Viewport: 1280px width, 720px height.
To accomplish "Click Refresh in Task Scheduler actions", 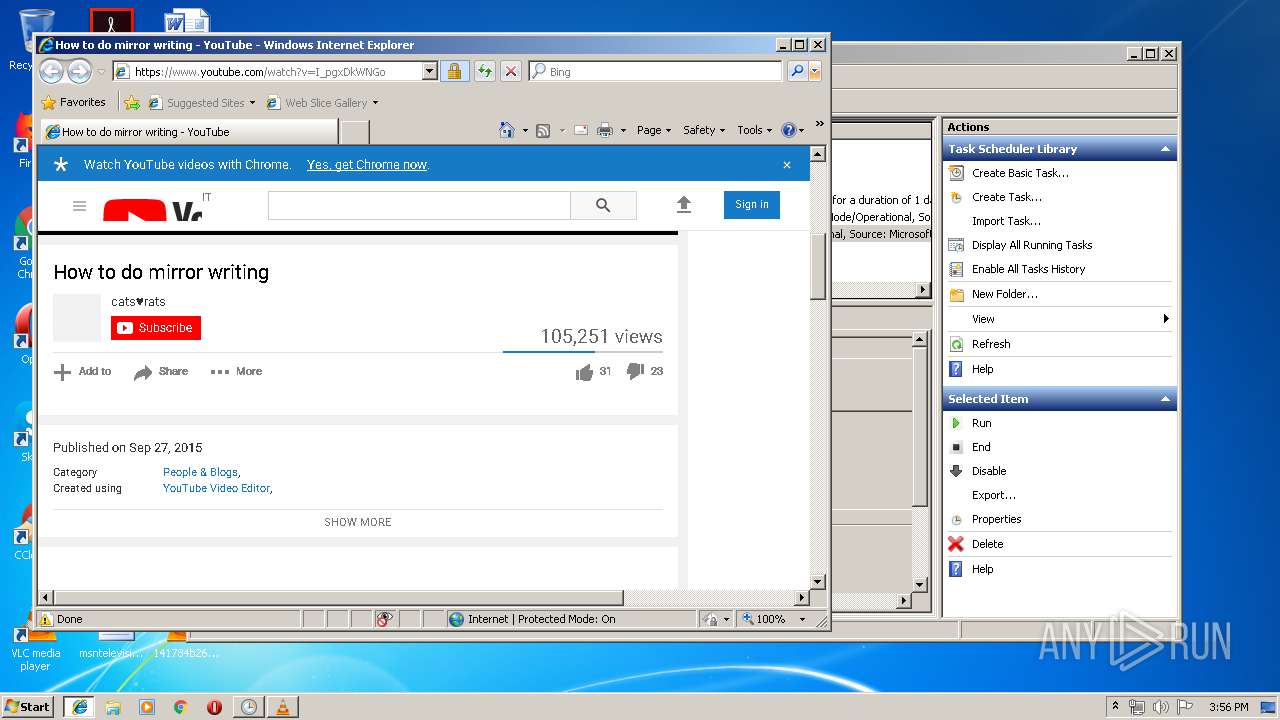I will [x=991, y=344].
